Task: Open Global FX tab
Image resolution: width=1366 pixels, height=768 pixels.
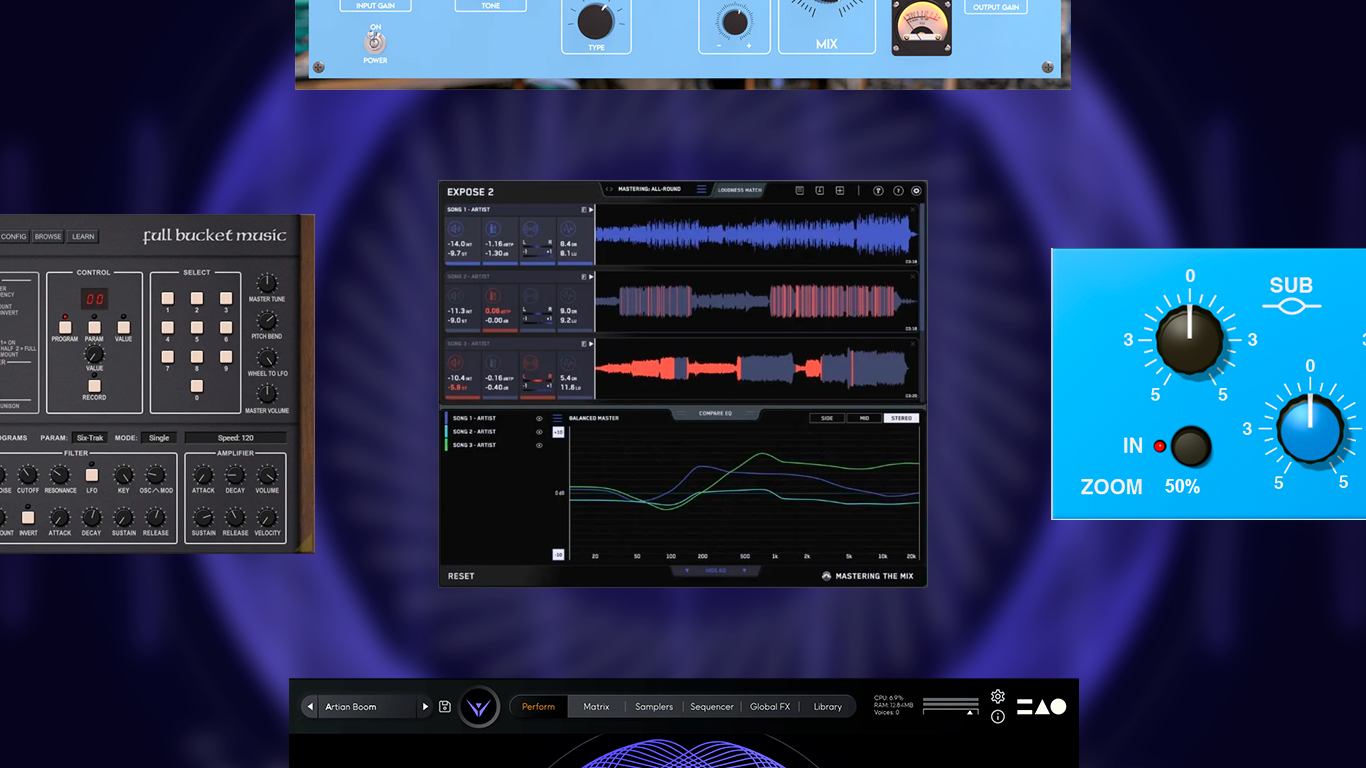Action: [770, 706]
